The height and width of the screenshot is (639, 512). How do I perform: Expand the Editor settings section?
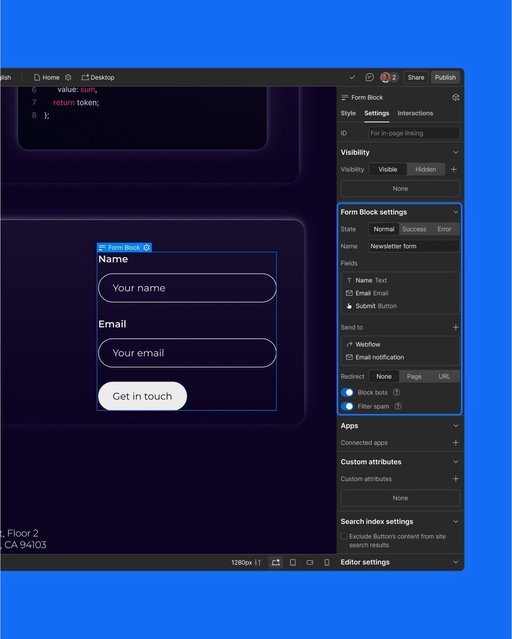(x=456, y=562)
